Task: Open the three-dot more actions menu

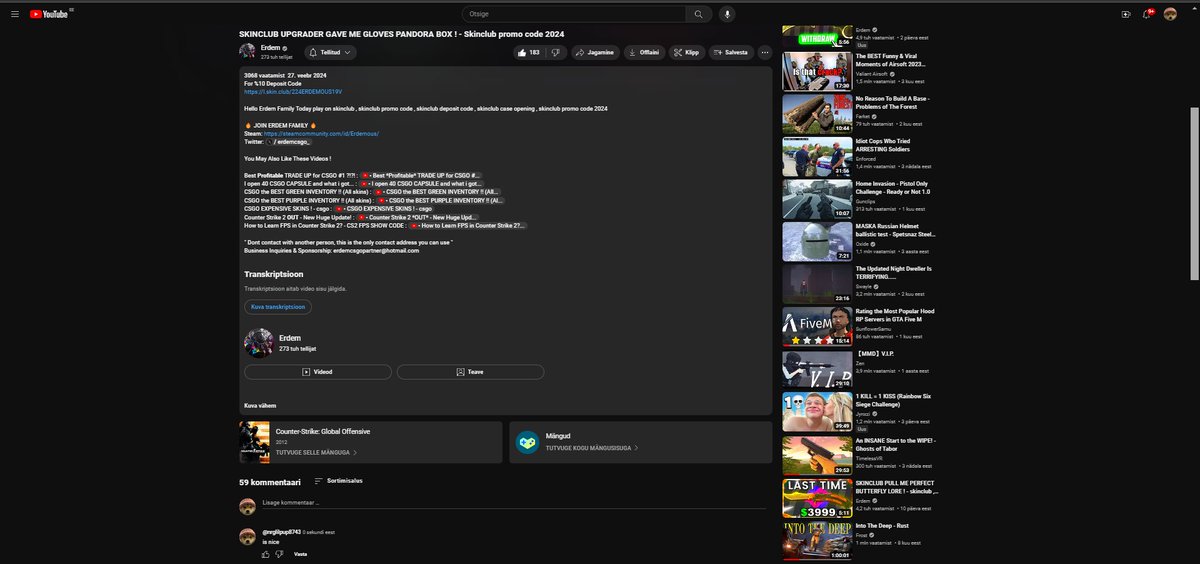Action: [x=765, y=52]
